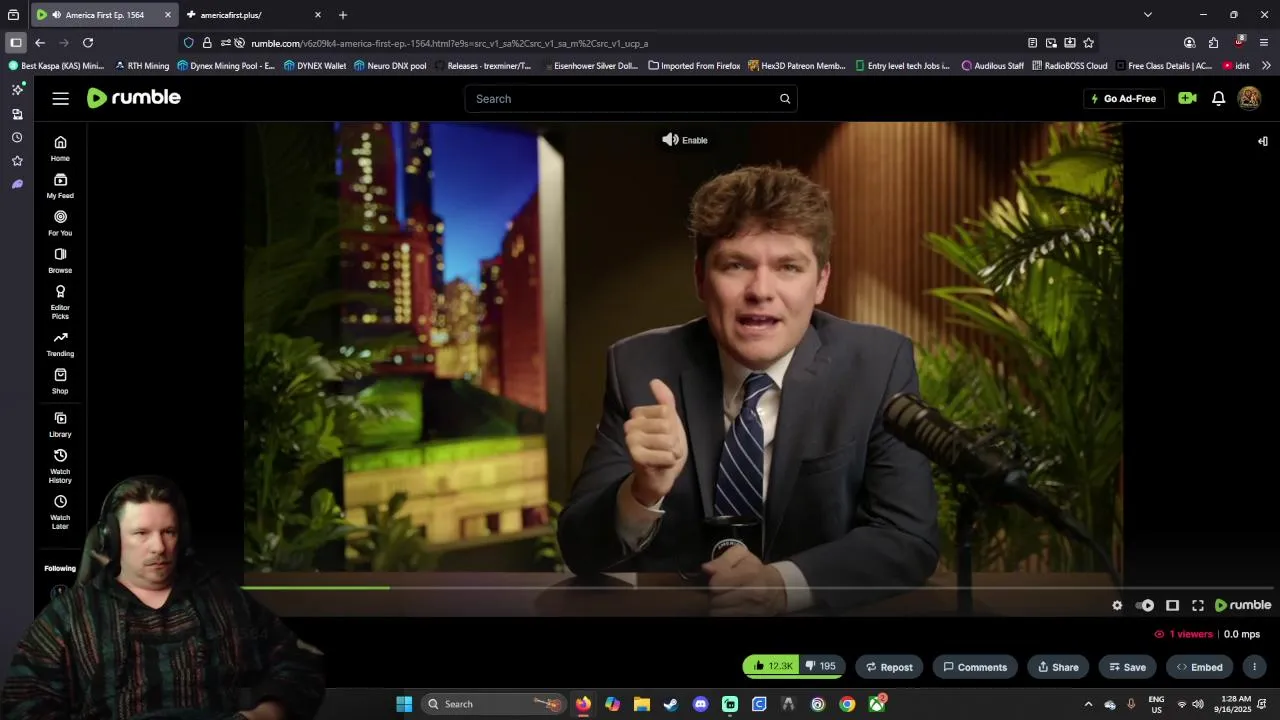Repost this video

click(x=889, y=667)
